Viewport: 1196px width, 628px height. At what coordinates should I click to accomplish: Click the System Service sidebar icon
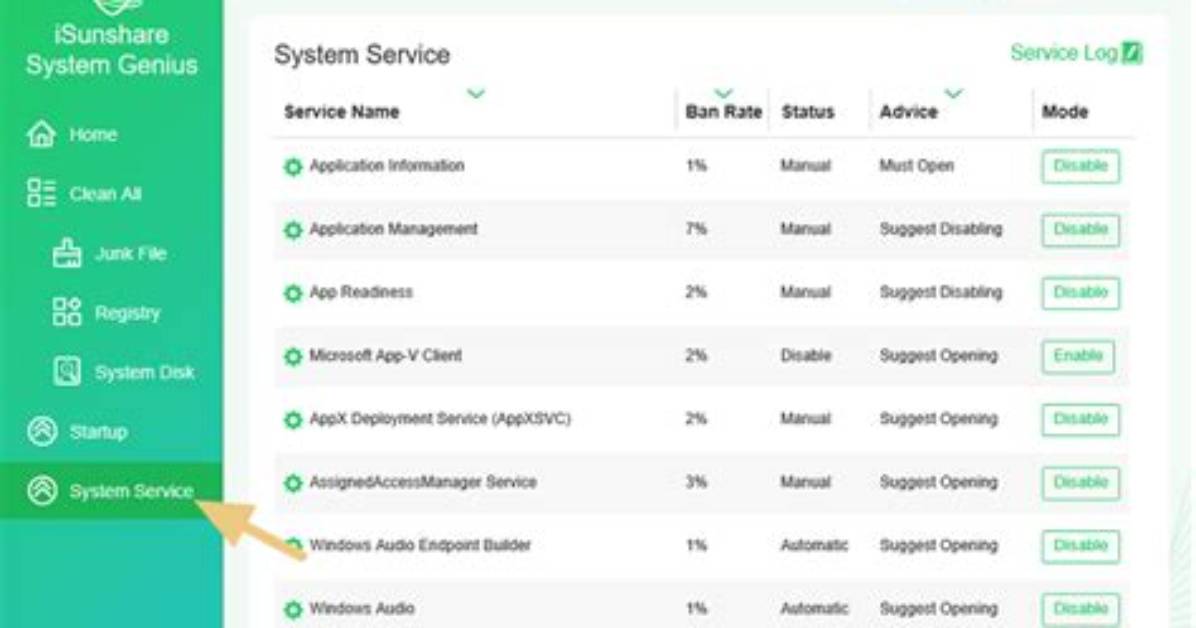click(x=42, y=491)
